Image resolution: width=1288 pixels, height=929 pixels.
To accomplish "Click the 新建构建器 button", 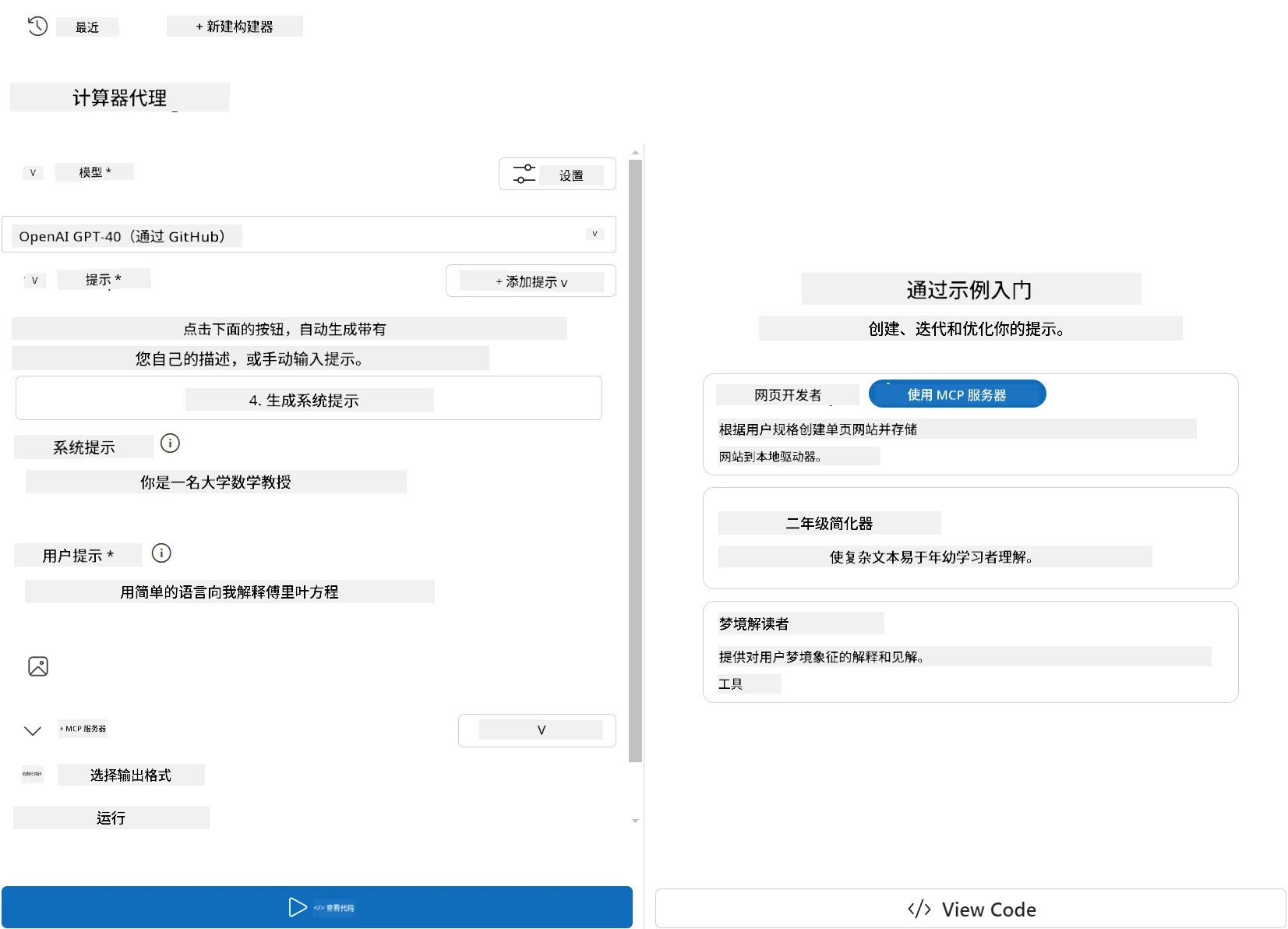I will 235,26.
